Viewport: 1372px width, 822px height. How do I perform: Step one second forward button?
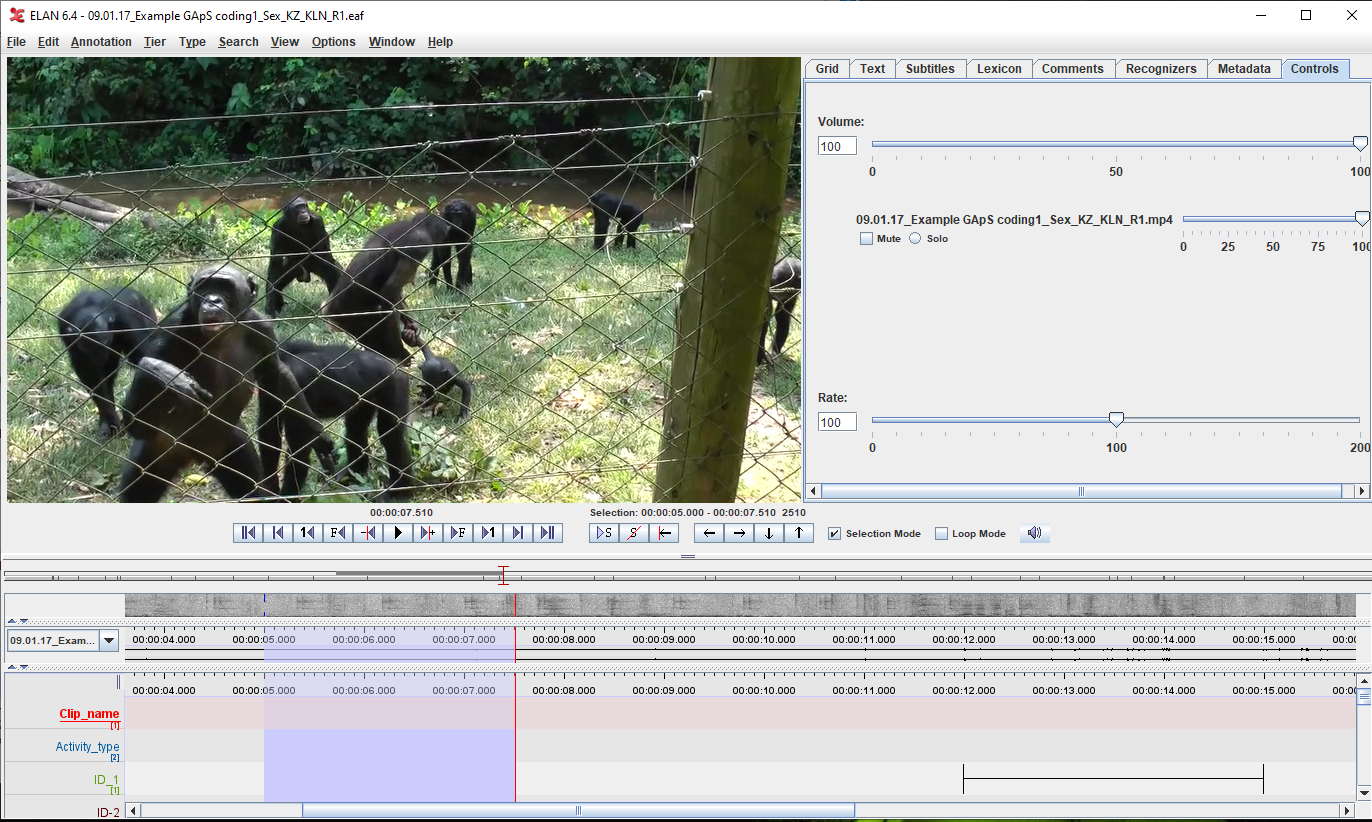[488, 533]
